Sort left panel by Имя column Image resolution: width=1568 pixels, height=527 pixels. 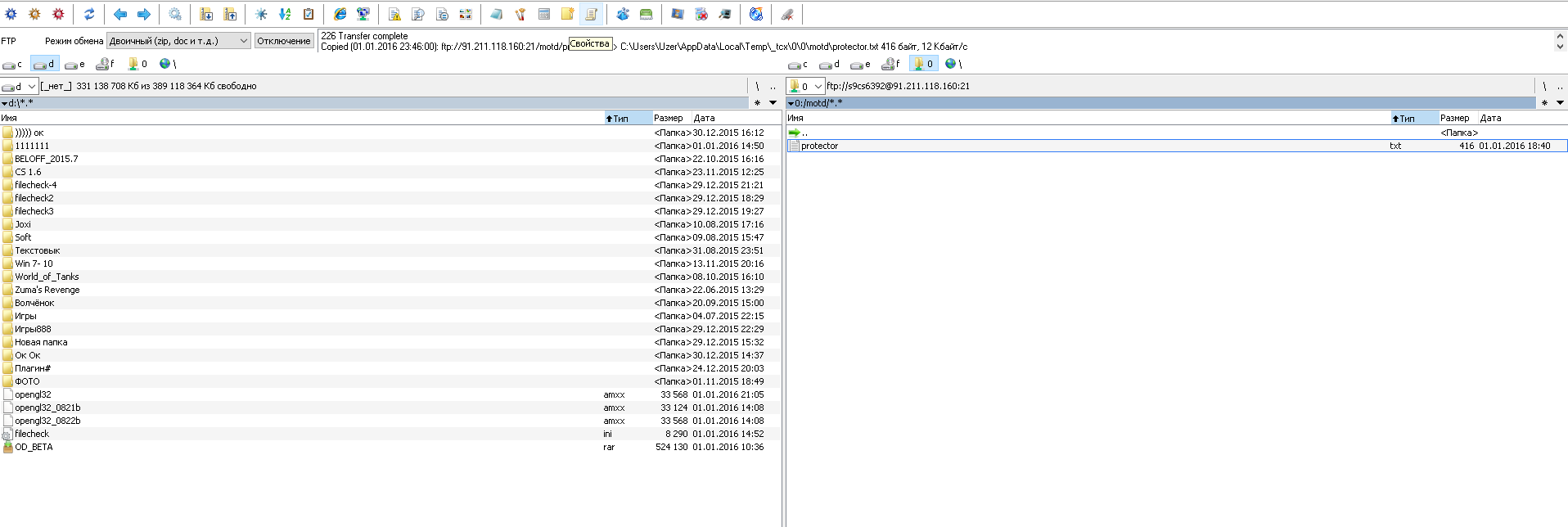point(301,118)
